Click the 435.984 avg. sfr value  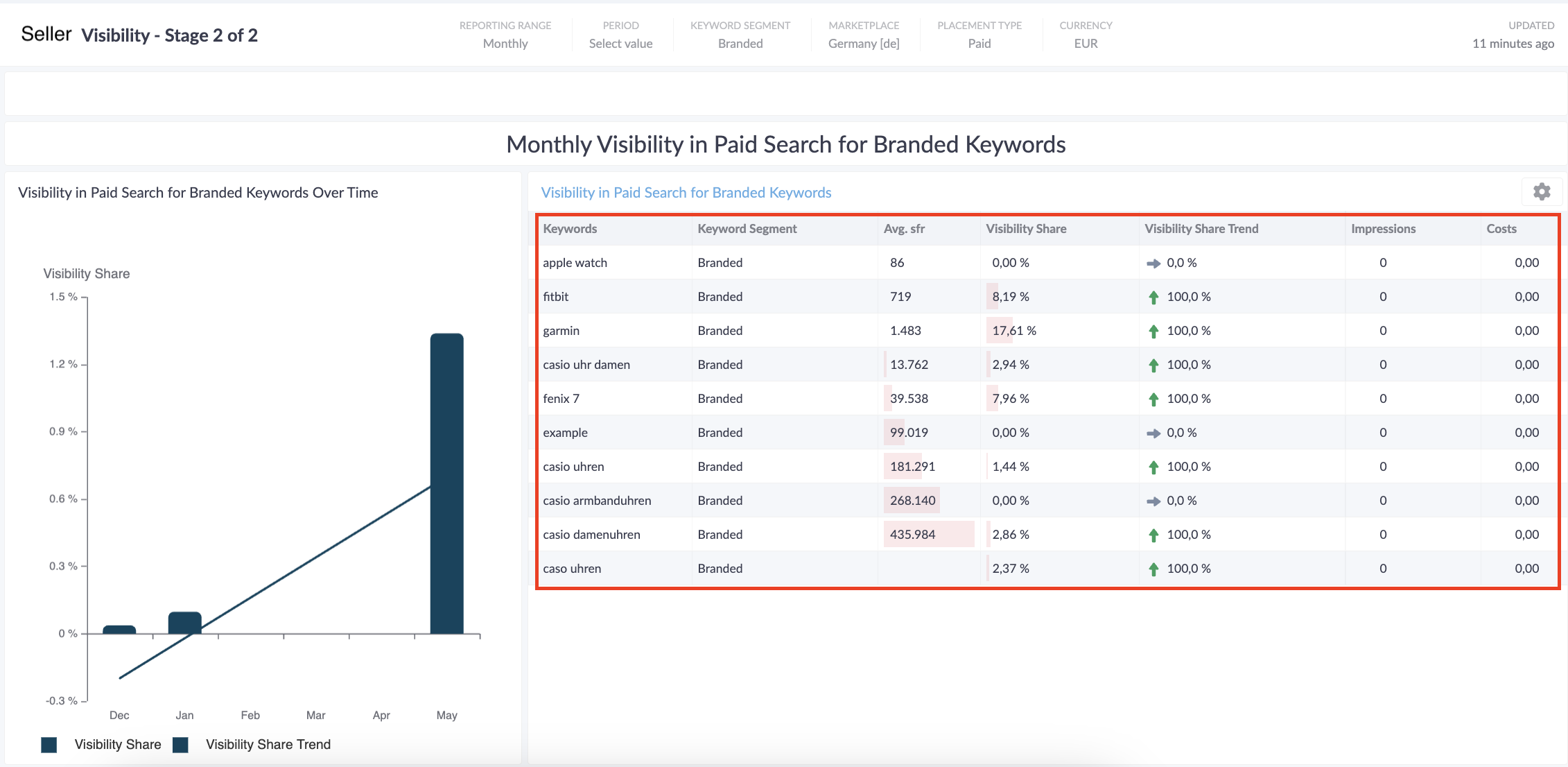[912, 535]
